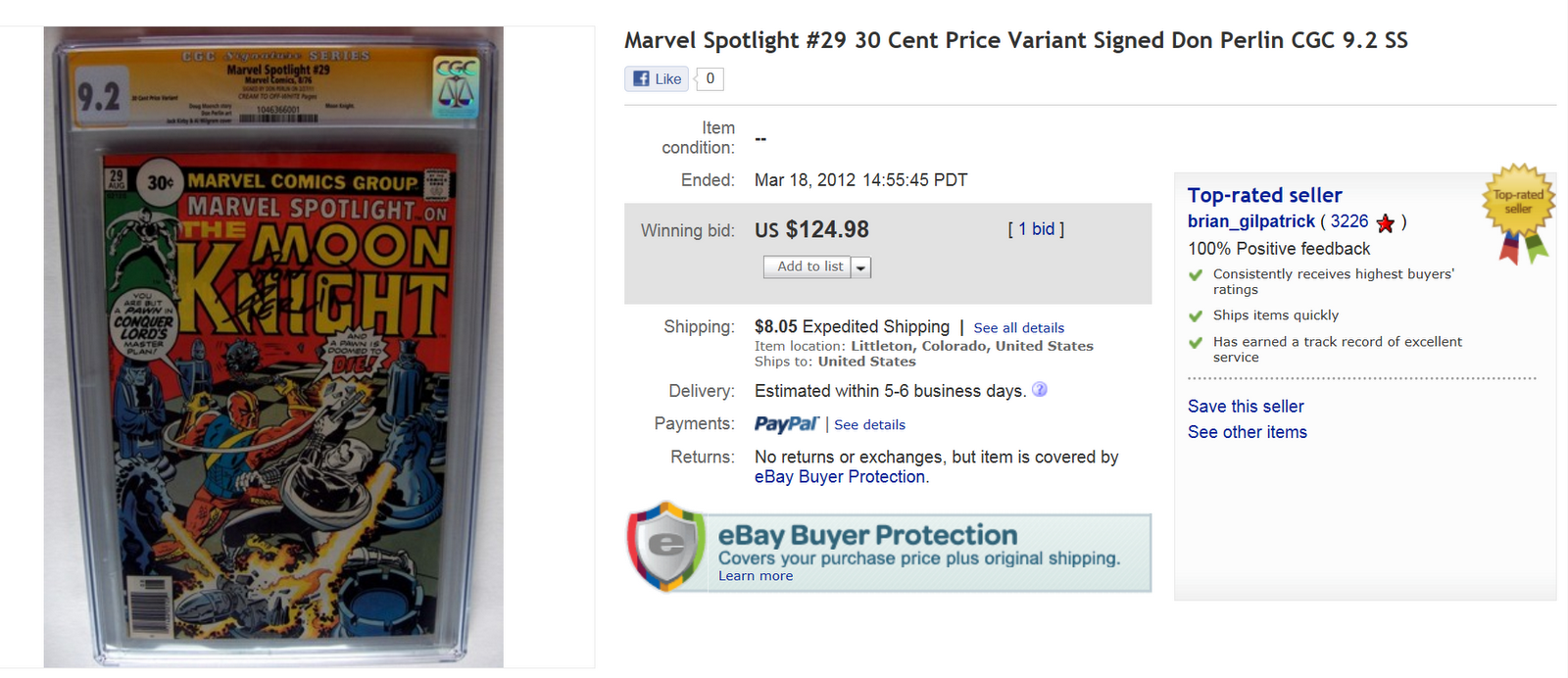1568x678 pixels.
Task: Open See all details for shipping
Action: 1018,328
